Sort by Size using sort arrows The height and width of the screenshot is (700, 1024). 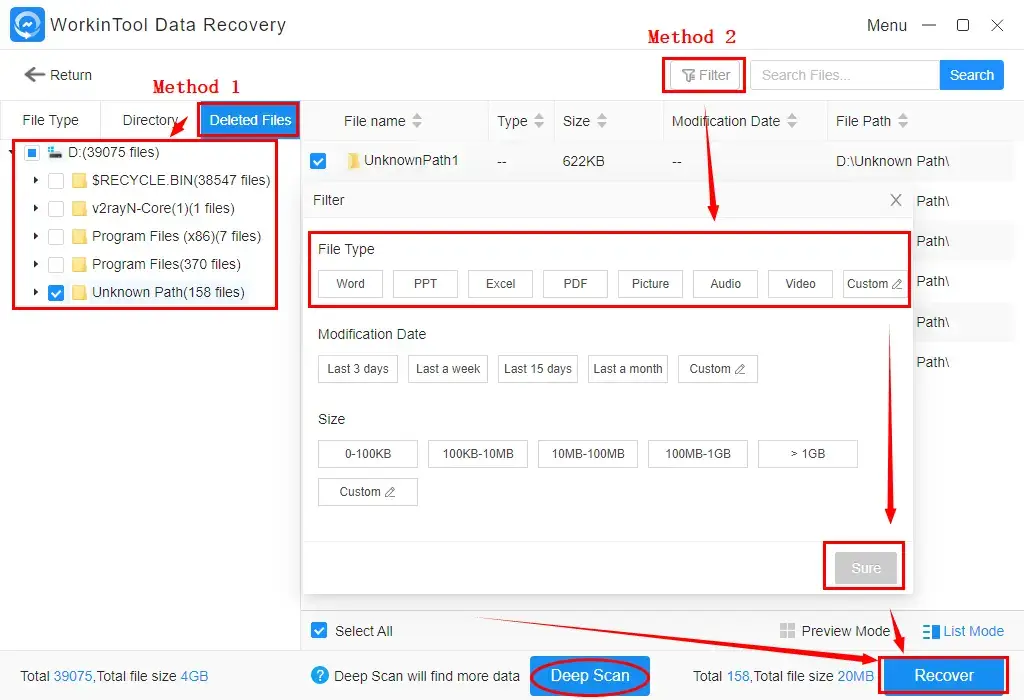[602, 121]
